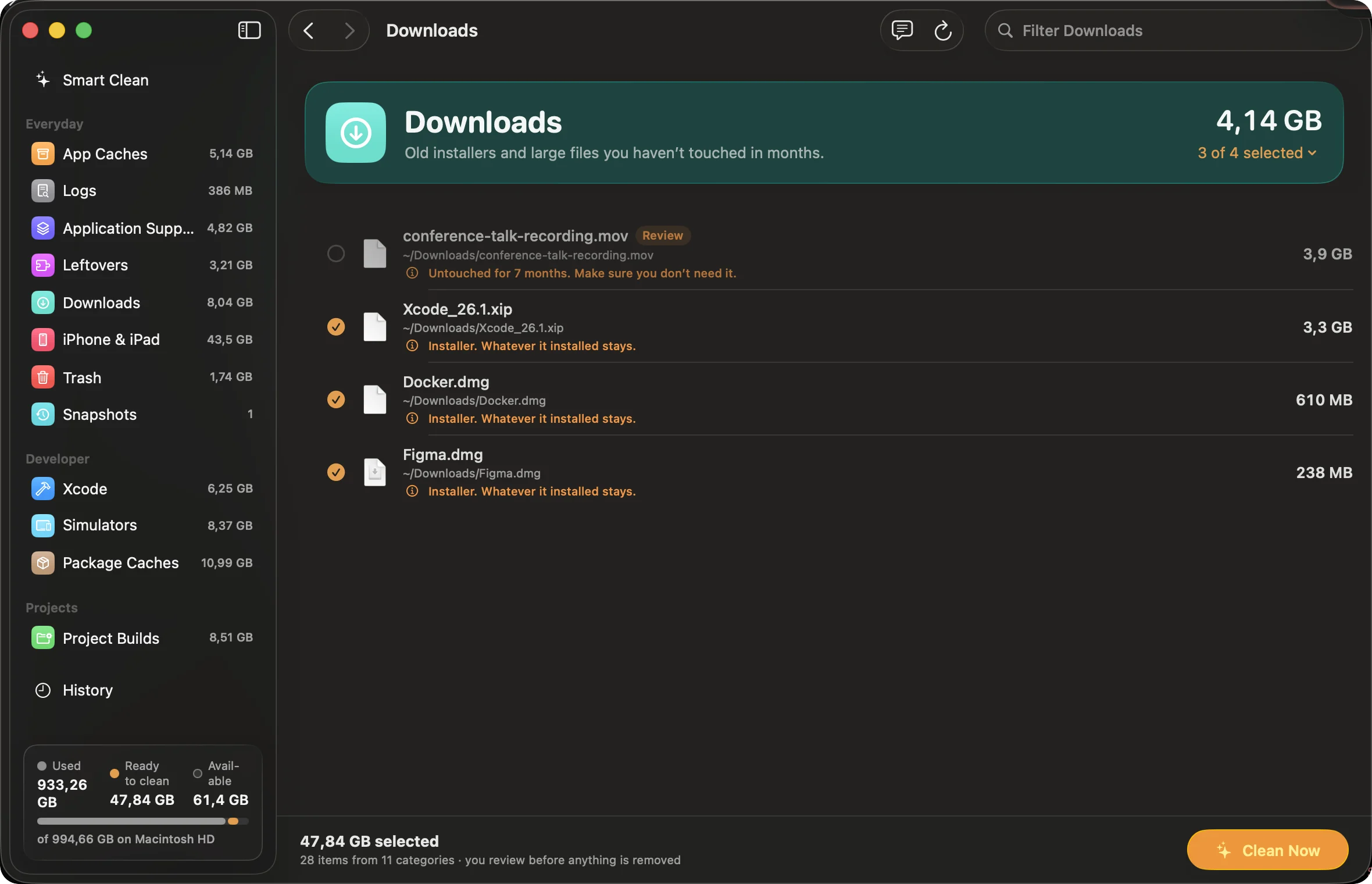The image size is (1372, 884).
Task: Click the 3,9 GB size value
Action: point(1327,254)
